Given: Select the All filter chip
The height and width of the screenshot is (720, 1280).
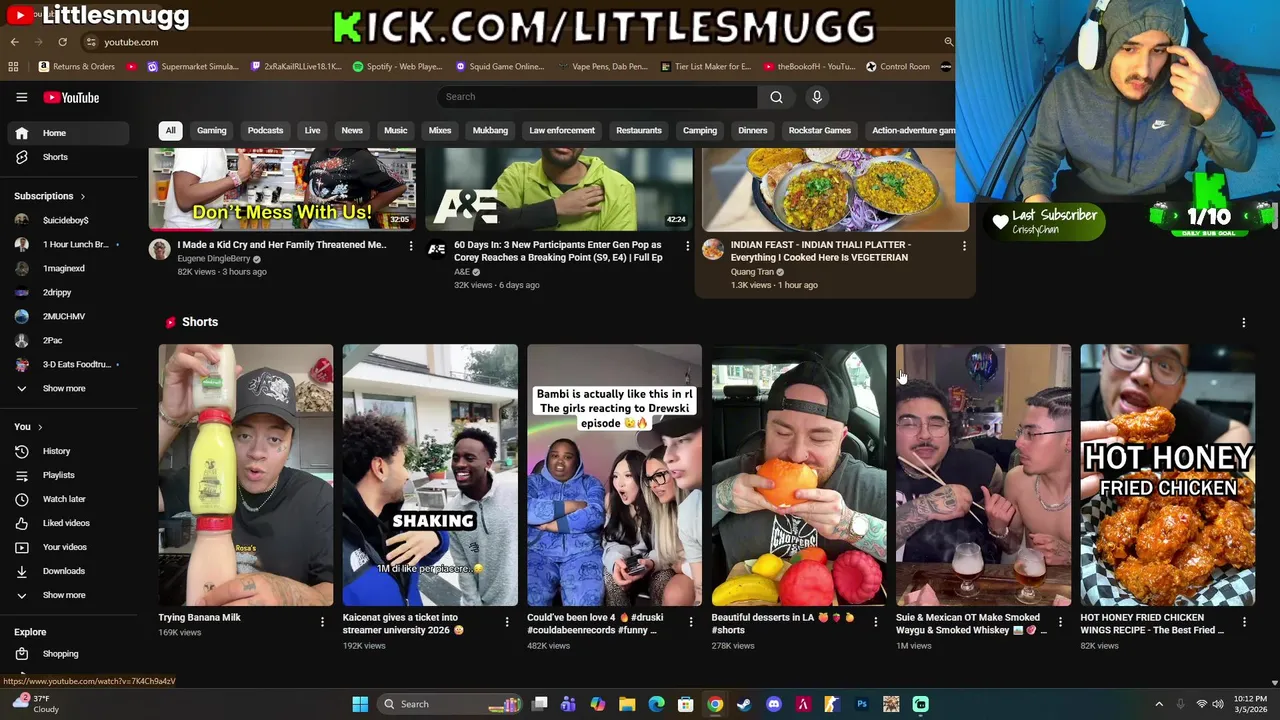Looking at the screenshot, I should 170,130.
